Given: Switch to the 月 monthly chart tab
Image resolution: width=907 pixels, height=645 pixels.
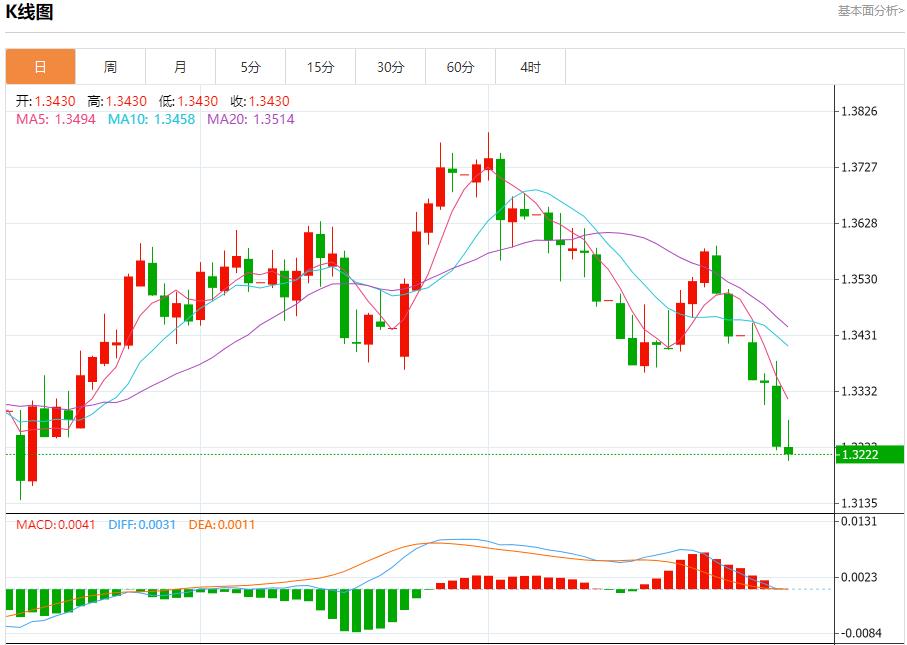Looking at the screenshot, I should [180, 67].
